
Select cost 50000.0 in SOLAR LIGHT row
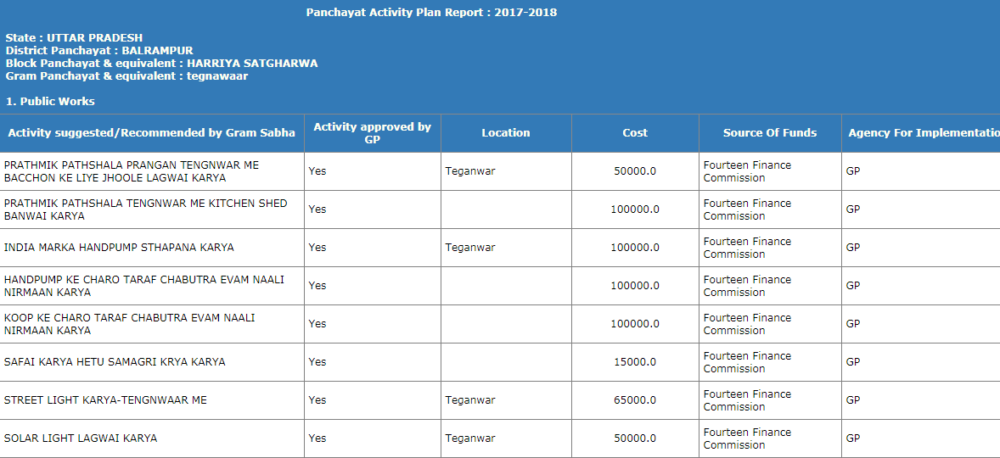pyautogui.click(x=635, y=439)
